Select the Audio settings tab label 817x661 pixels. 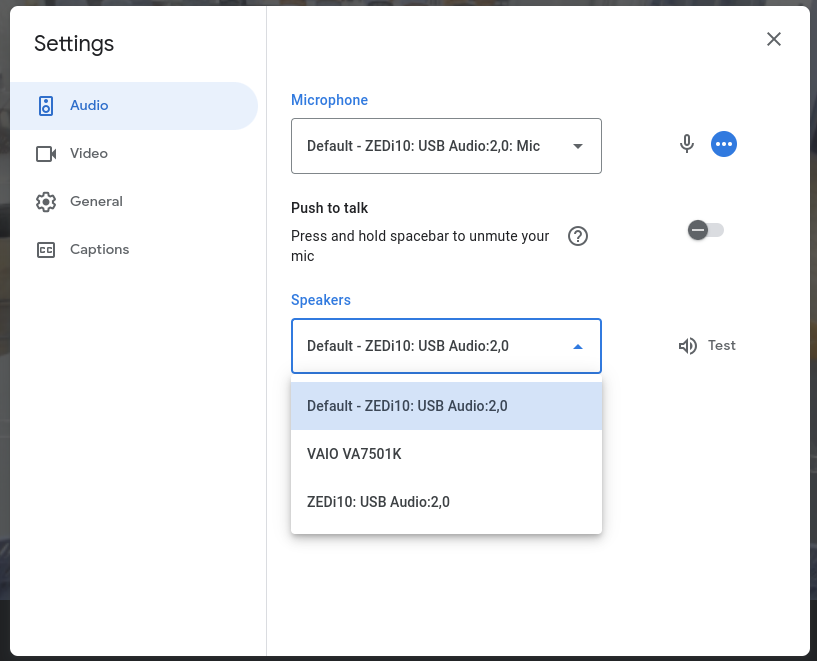coord(89,106)
